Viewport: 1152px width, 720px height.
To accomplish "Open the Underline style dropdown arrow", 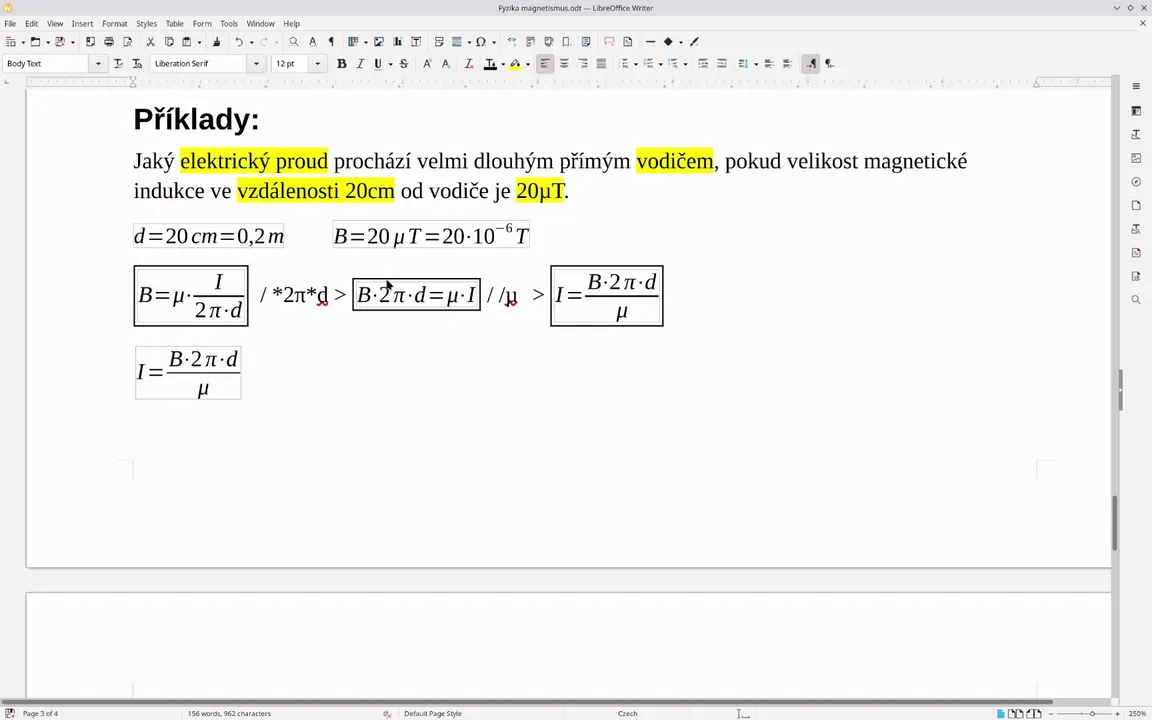I will 390,64.
